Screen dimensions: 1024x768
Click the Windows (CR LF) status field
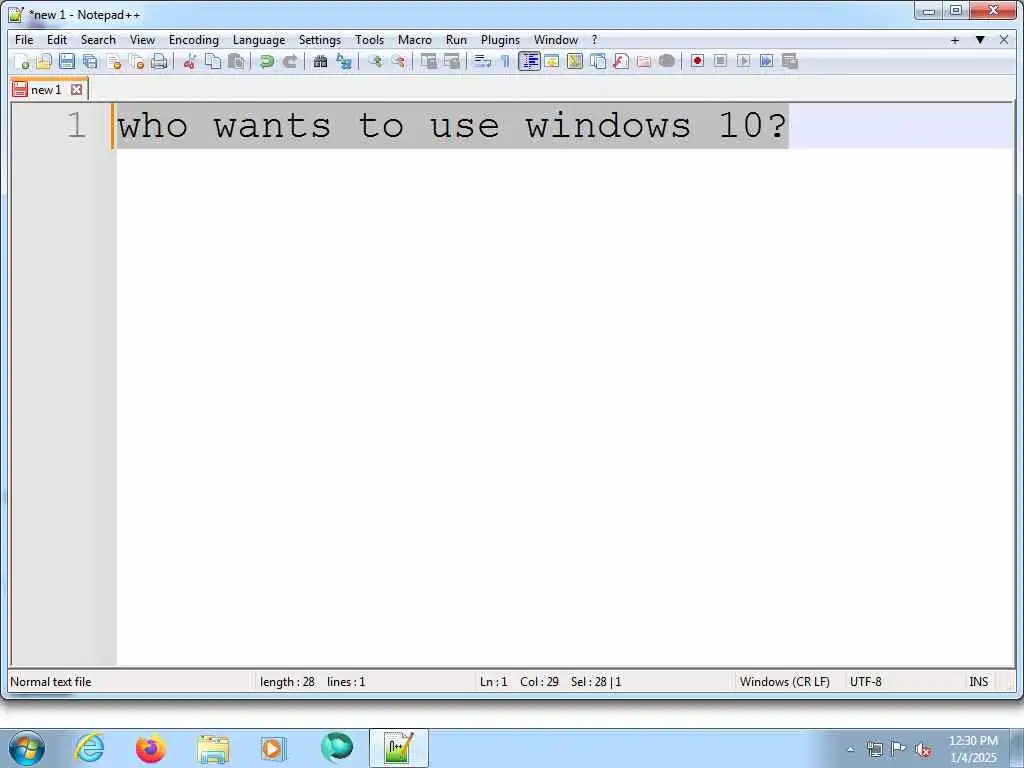[784, 682]
